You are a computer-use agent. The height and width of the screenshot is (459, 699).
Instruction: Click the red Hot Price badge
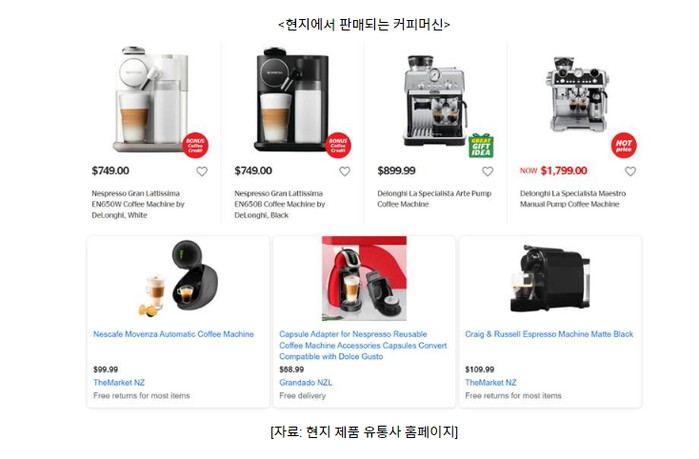click(624, 145)
